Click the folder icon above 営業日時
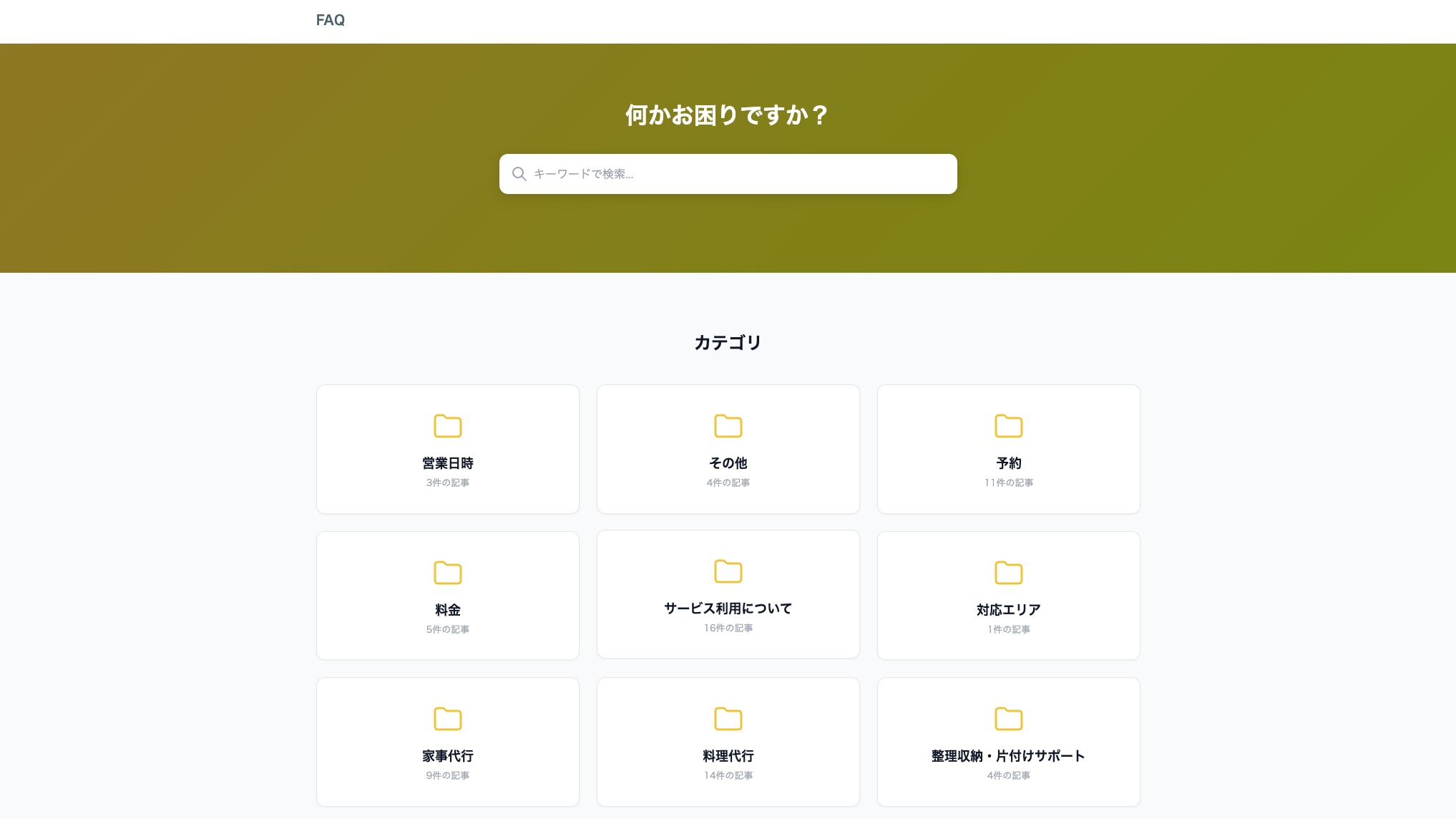Screen dimensions: 1456x819 coord(447,426)
